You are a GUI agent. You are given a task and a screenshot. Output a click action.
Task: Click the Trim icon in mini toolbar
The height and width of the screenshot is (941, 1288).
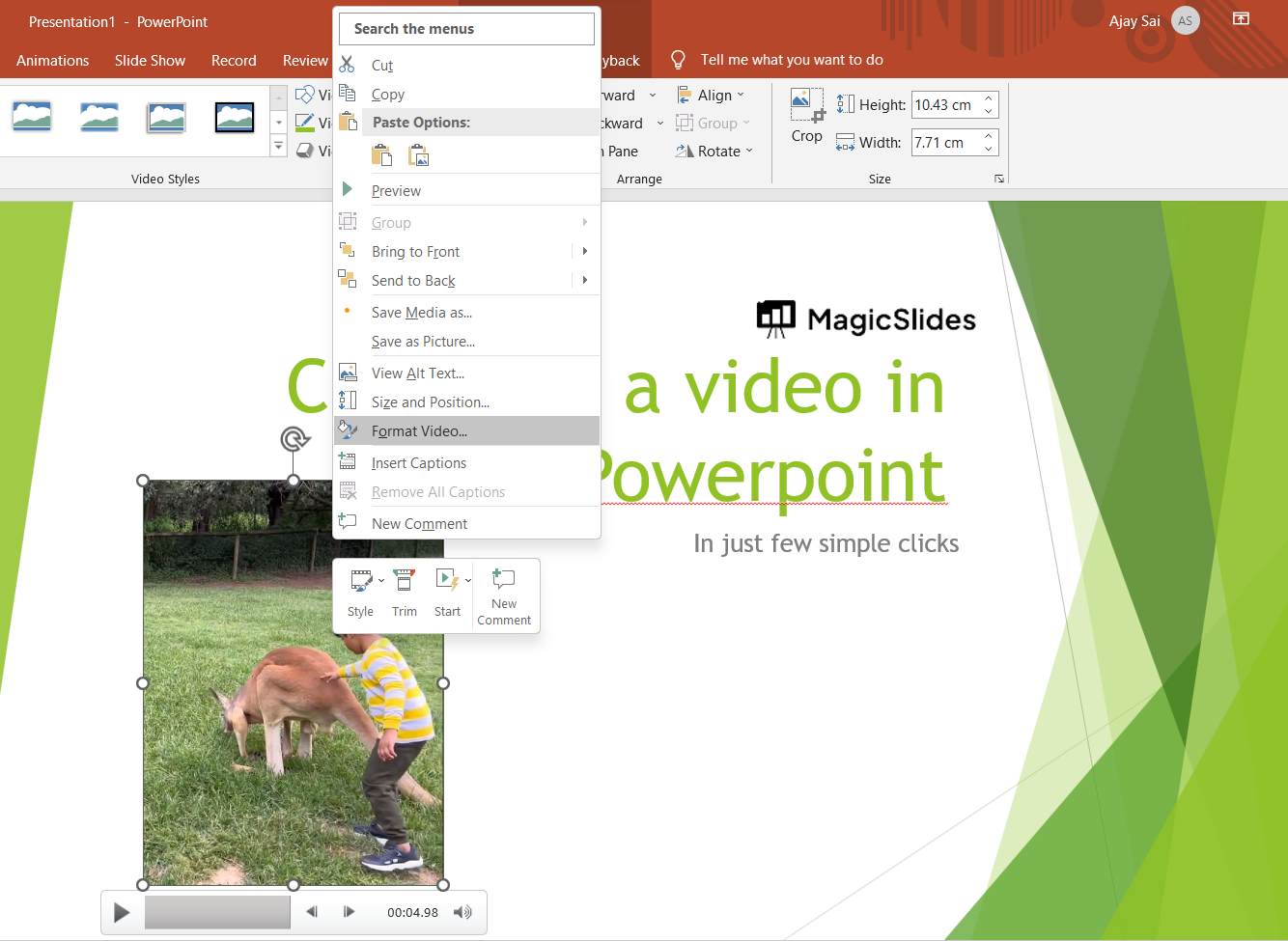tap(404, 580)
